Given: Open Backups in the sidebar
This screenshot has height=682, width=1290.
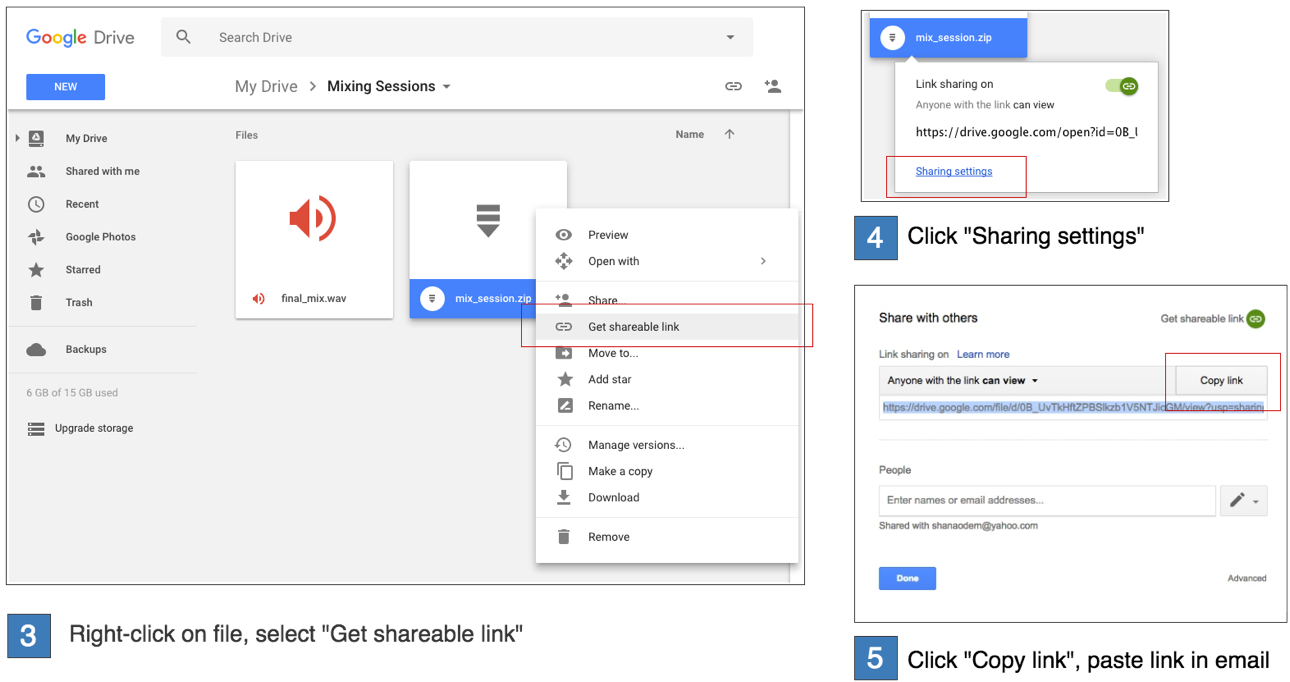Looking at the screenshot, I should [x=86, y=349].
